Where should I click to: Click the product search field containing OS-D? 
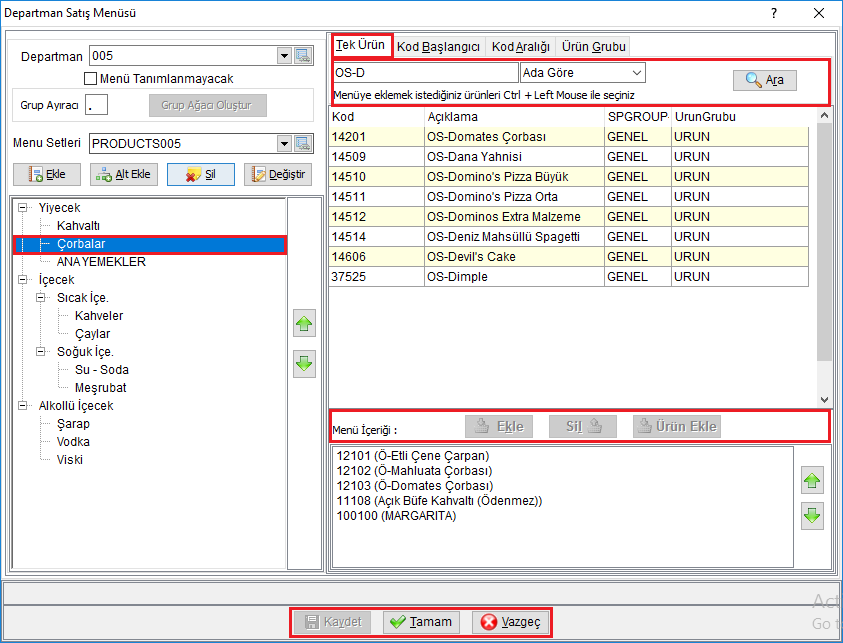pyautogui.click(x=426, y=73)
